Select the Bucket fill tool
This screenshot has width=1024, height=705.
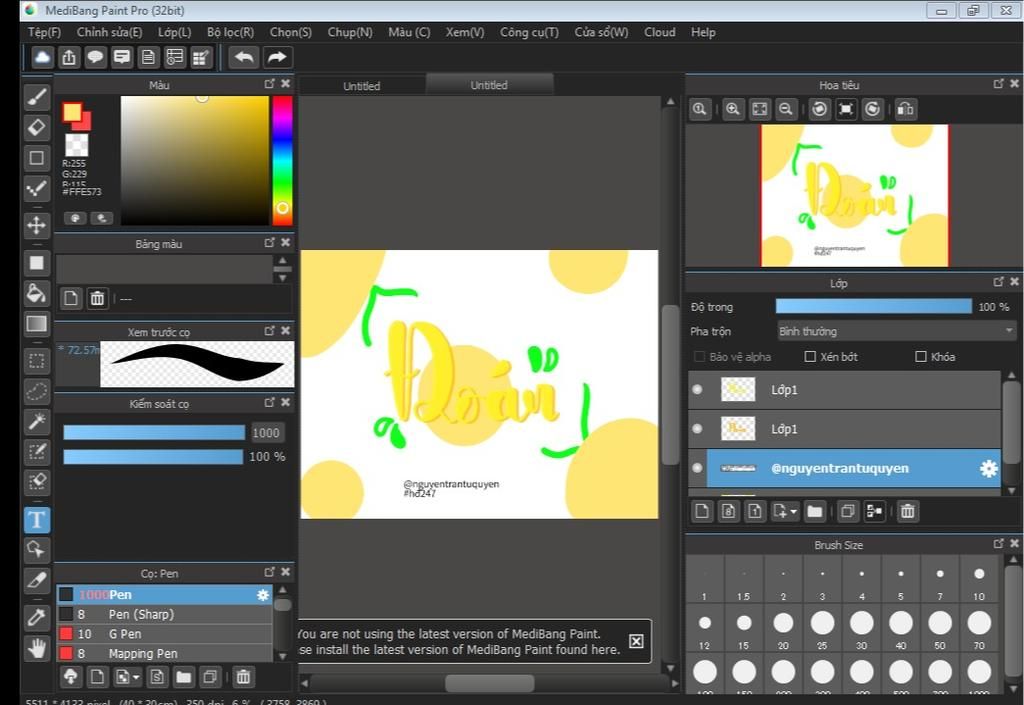click(37, 293)
